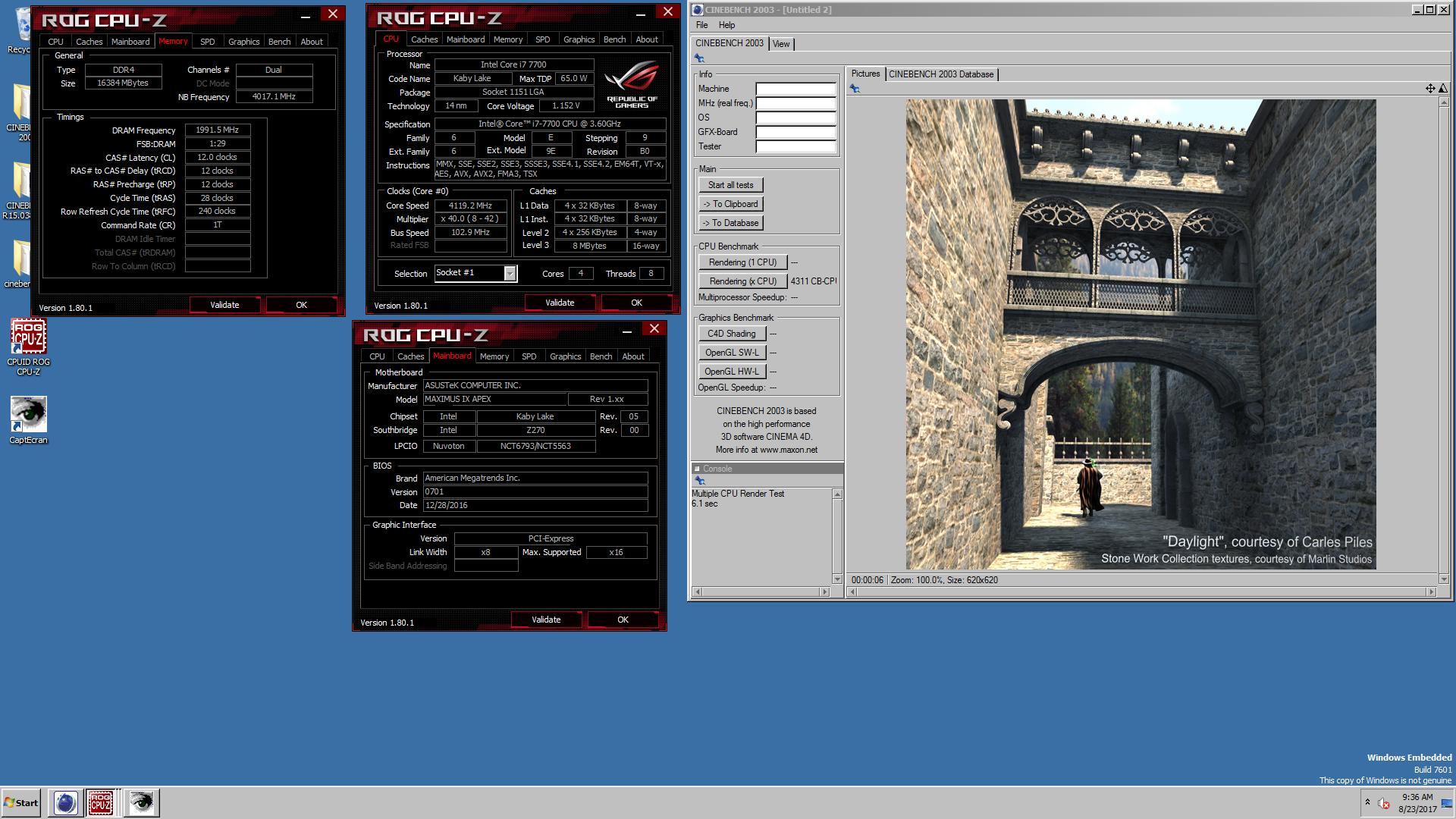Open the File menu in CINEBENCH
This screenshot has height=819, width=1456.
click(701, 25)
